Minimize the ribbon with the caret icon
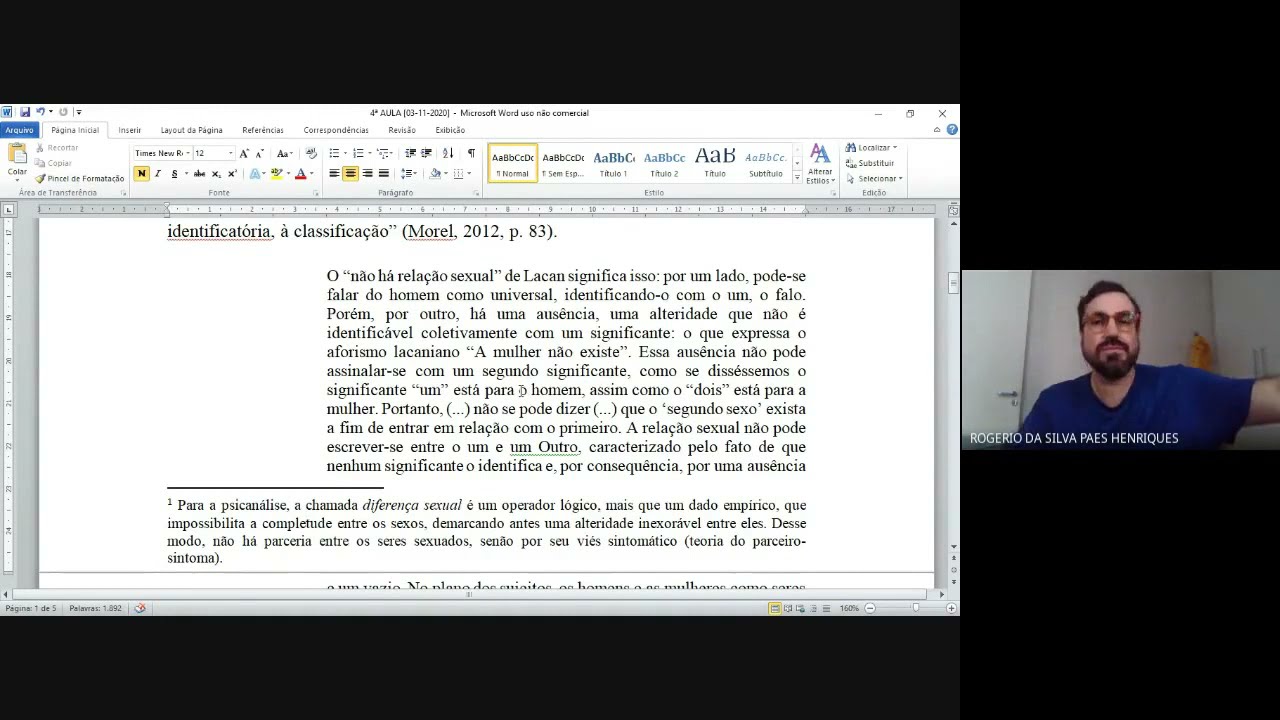 click(x=937, y=130)
